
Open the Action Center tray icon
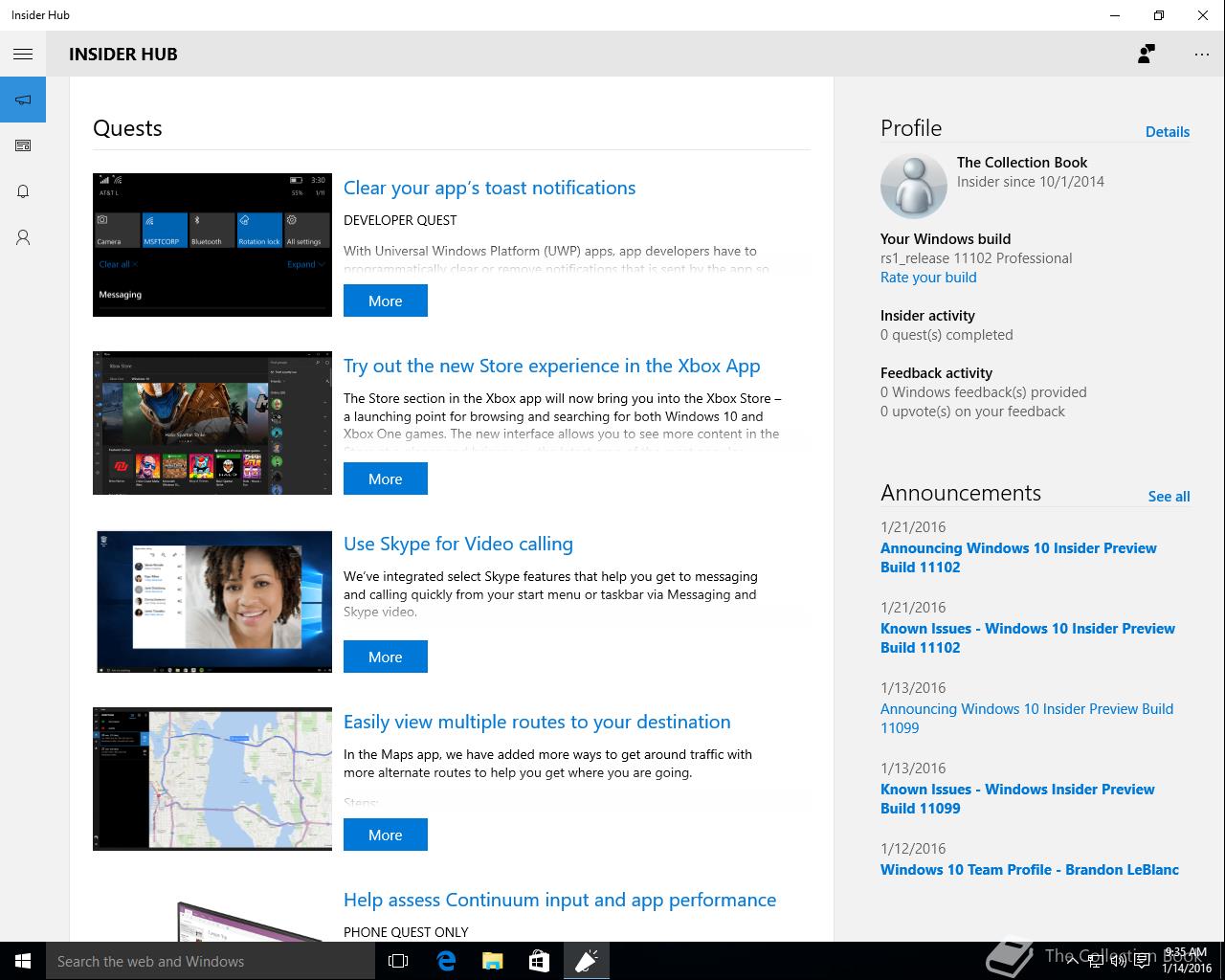click(x=1142, y=961)
